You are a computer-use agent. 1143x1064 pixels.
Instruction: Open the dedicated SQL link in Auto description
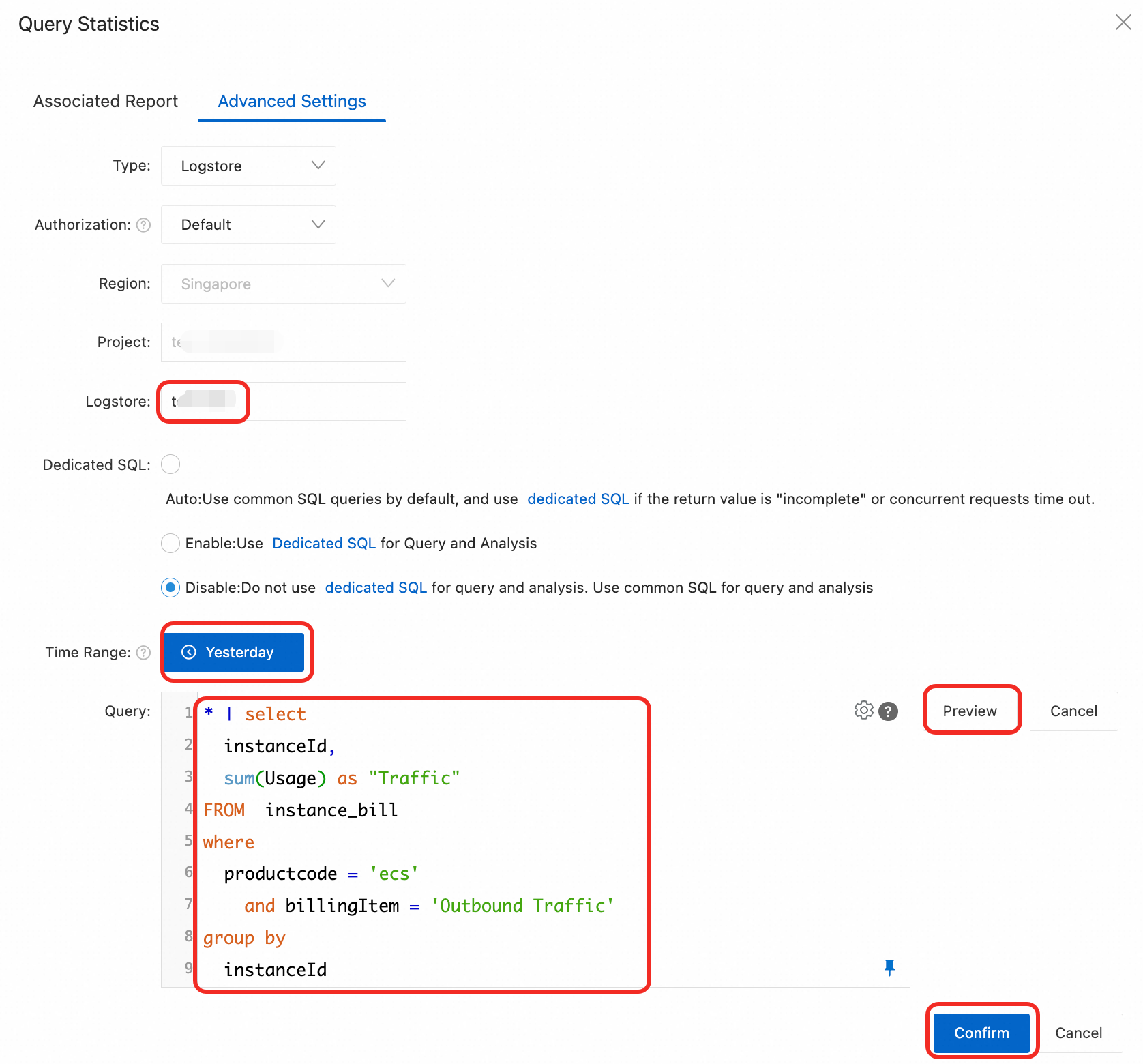(x=578, y=499)
